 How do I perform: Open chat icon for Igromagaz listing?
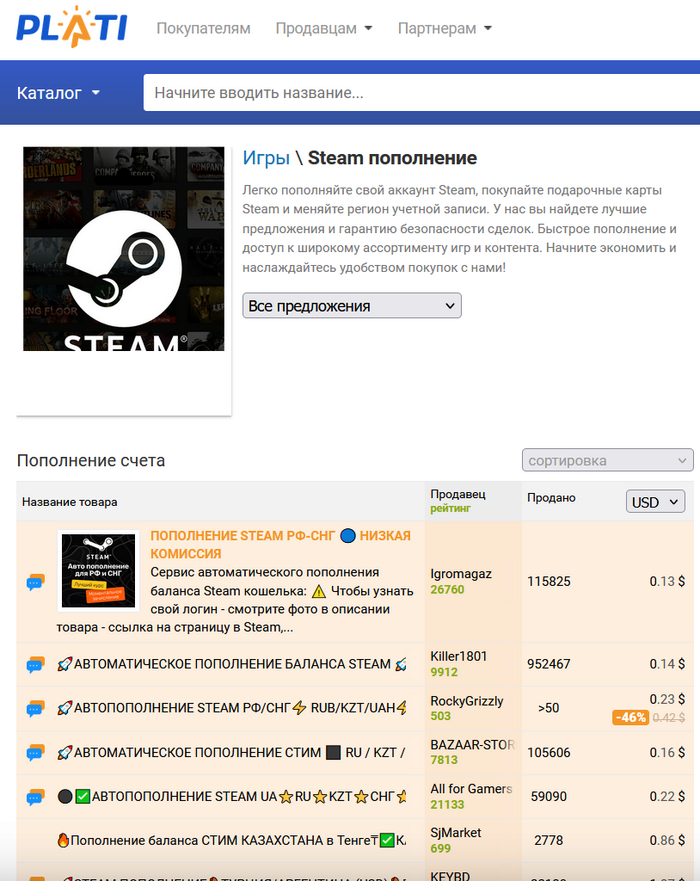[35, 582]
